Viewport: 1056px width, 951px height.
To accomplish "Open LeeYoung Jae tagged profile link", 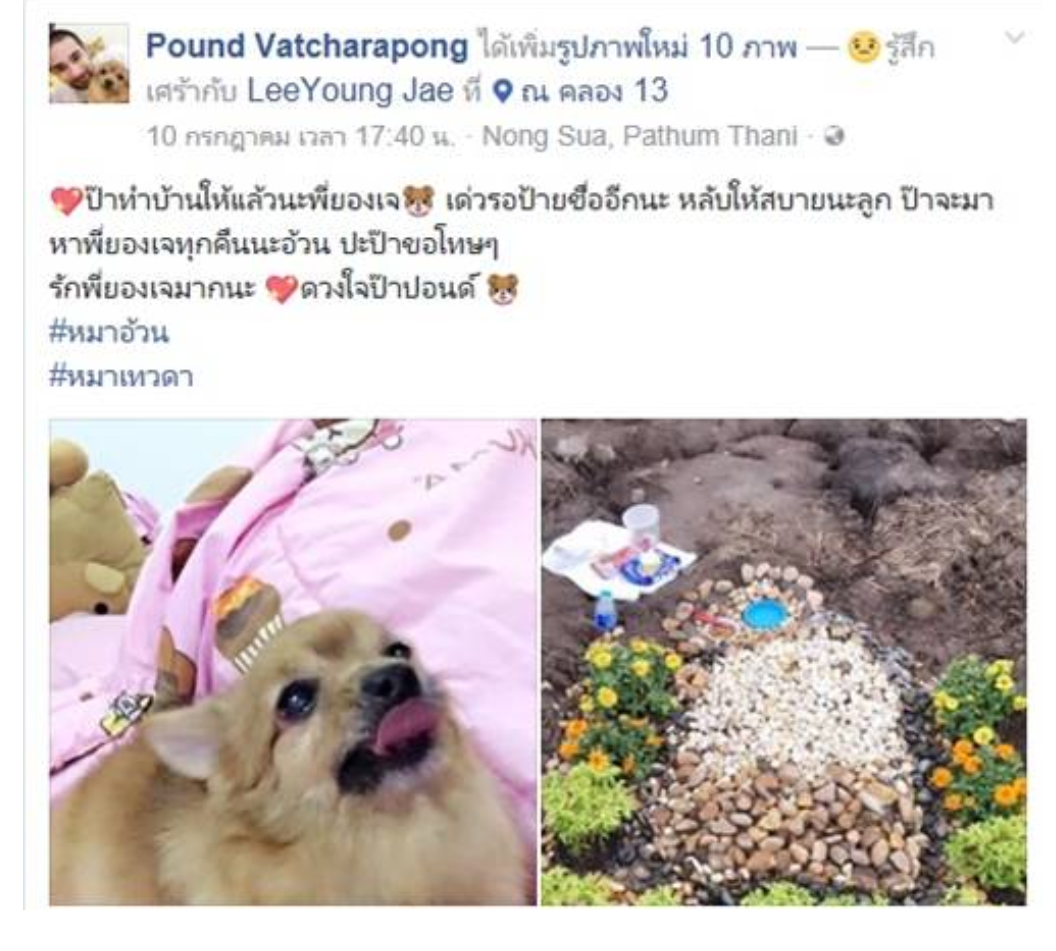I will click(x=350, y=91).
